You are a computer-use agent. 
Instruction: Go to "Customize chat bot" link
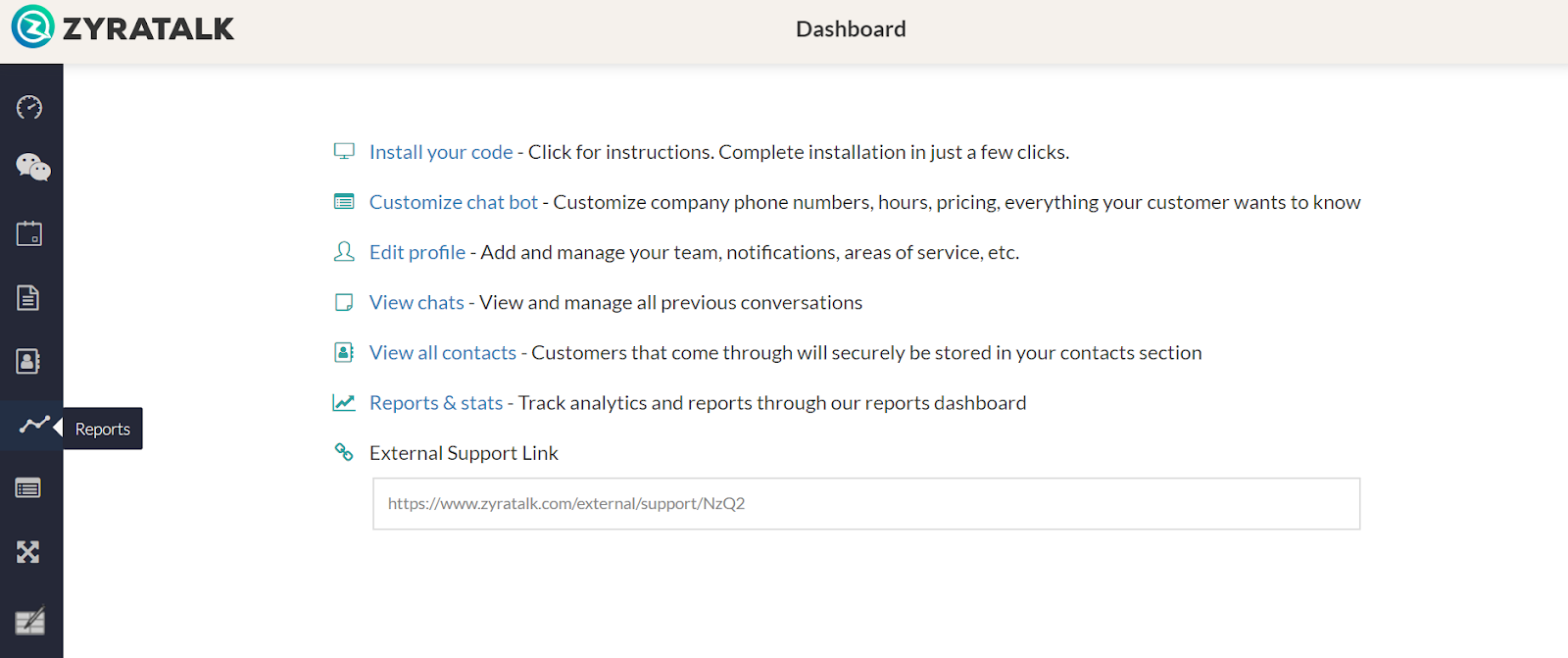click(454, 202)
